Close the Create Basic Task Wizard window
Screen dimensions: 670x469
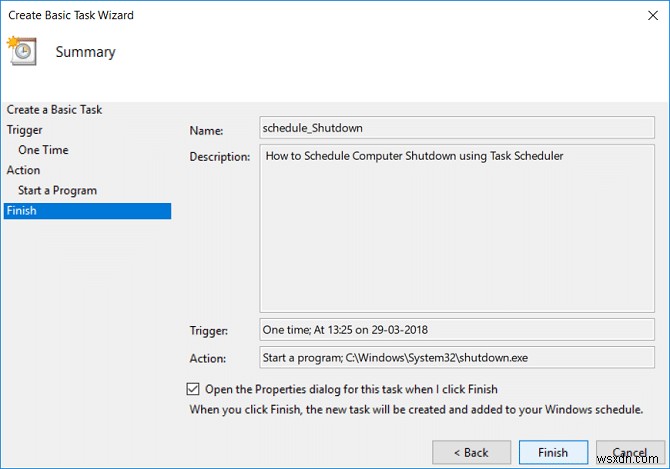tap(651, 15)
